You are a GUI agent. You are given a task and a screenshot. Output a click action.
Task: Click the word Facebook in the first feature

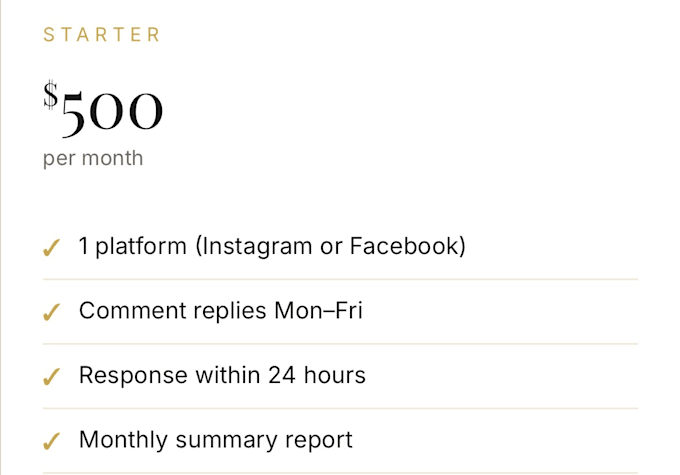404,246
